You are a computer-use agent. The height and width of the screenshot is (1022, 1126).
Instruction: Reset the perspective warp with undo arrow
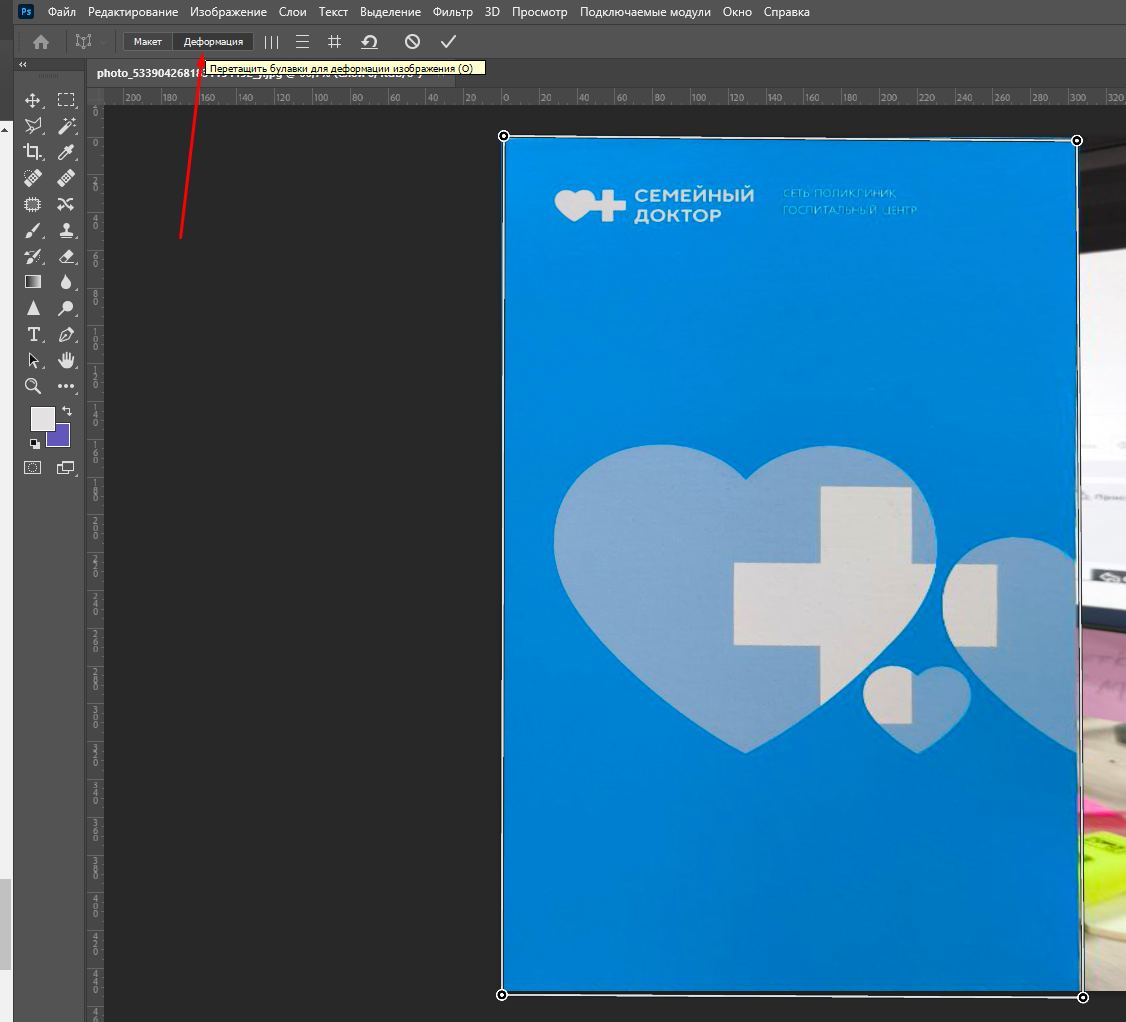pos(369,42)
